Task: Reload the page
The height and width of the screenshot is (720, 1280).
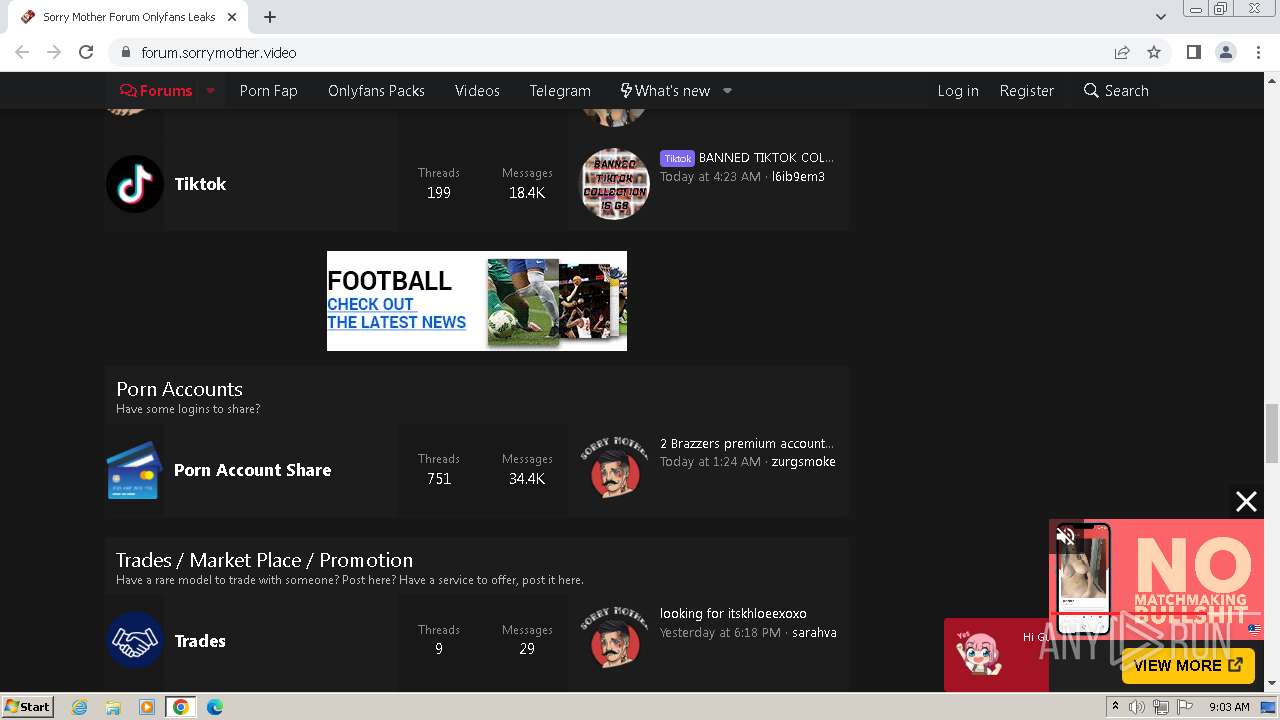Action: (x=86, y=52)
